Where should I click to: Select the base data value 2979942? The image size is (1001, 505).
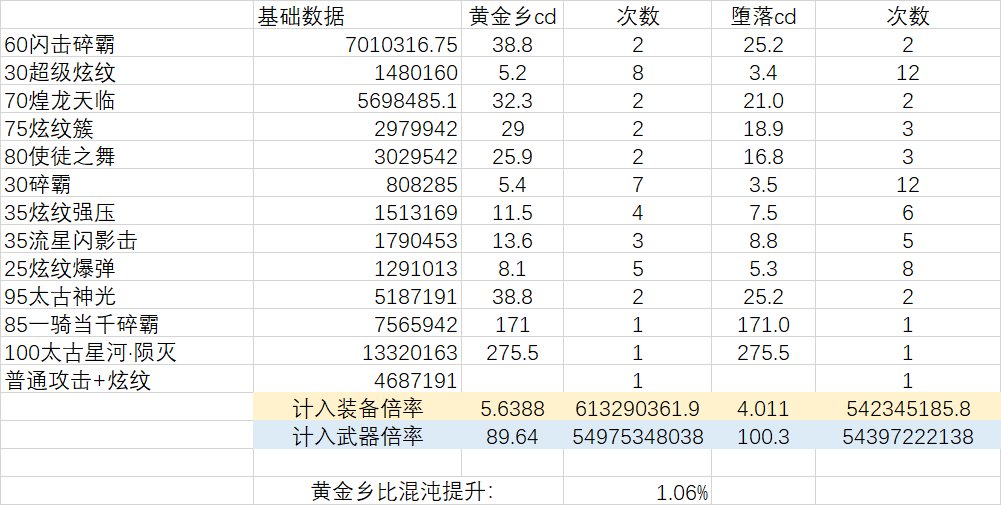[358, 128]
